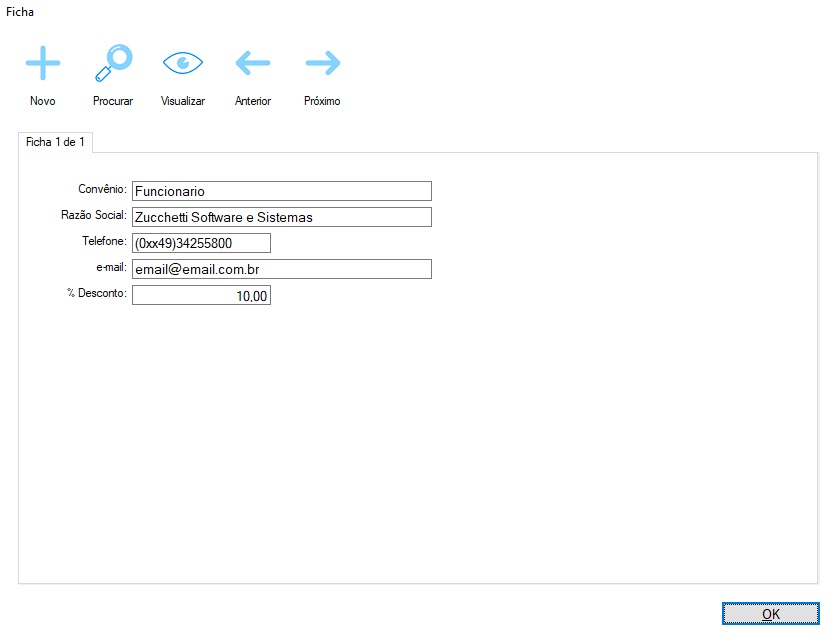Click the 'Convênio:' field label

coord(102,189)
